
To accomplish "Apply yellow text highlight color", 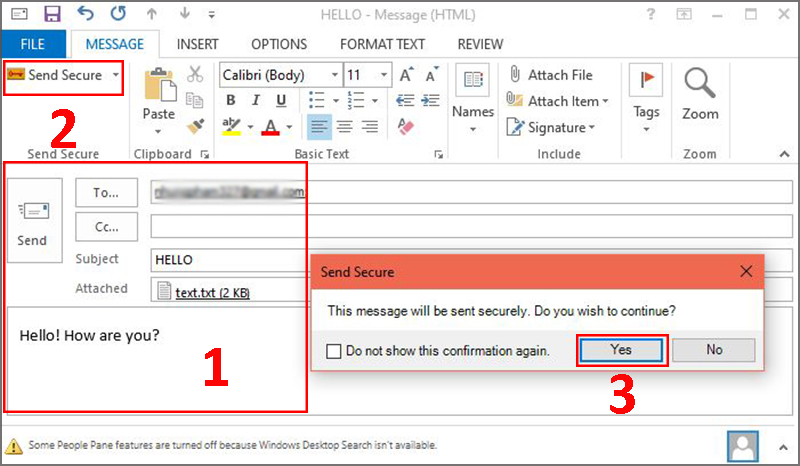I will tap(231, 126).
